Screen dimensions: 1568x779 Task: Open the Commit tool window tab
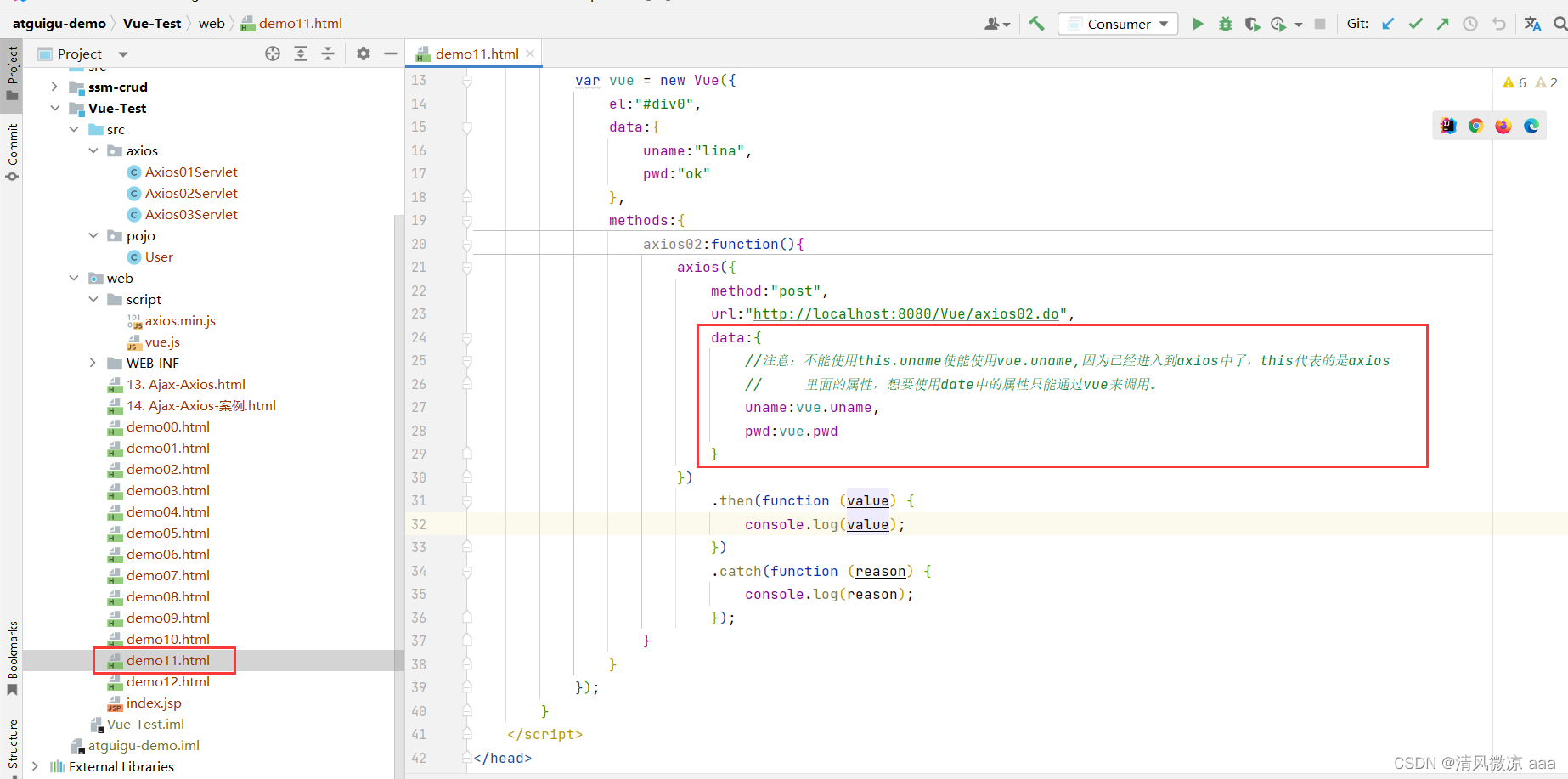pos(12,153)
